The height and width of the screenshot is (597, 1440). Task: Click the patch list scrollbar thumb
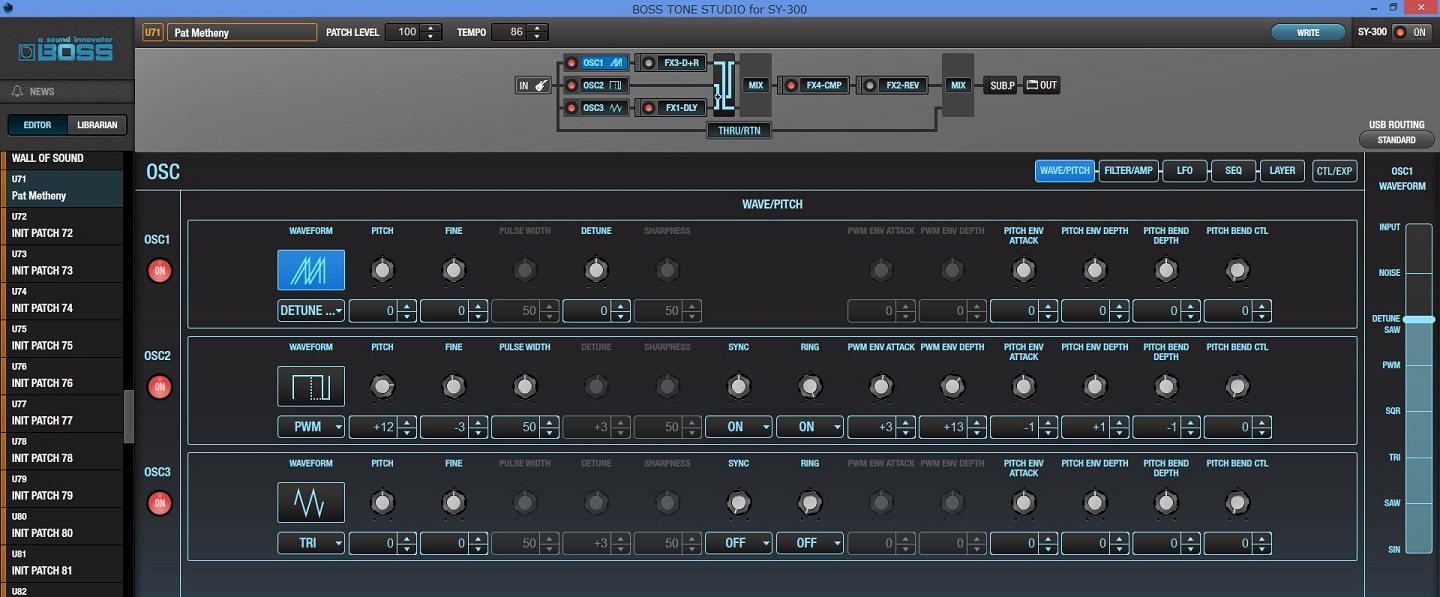tap(128, 416)
